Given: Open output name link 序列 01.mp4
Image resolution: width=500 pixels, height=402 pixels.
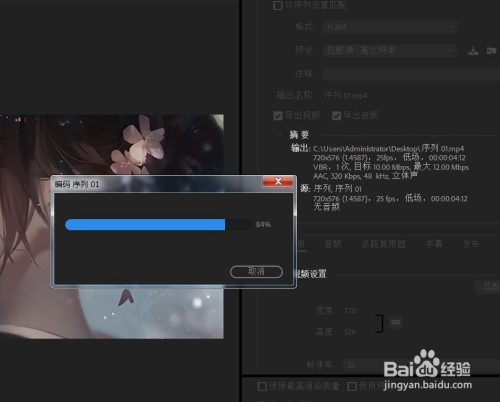Looking at the screenshot, I should tap(346, 96).
